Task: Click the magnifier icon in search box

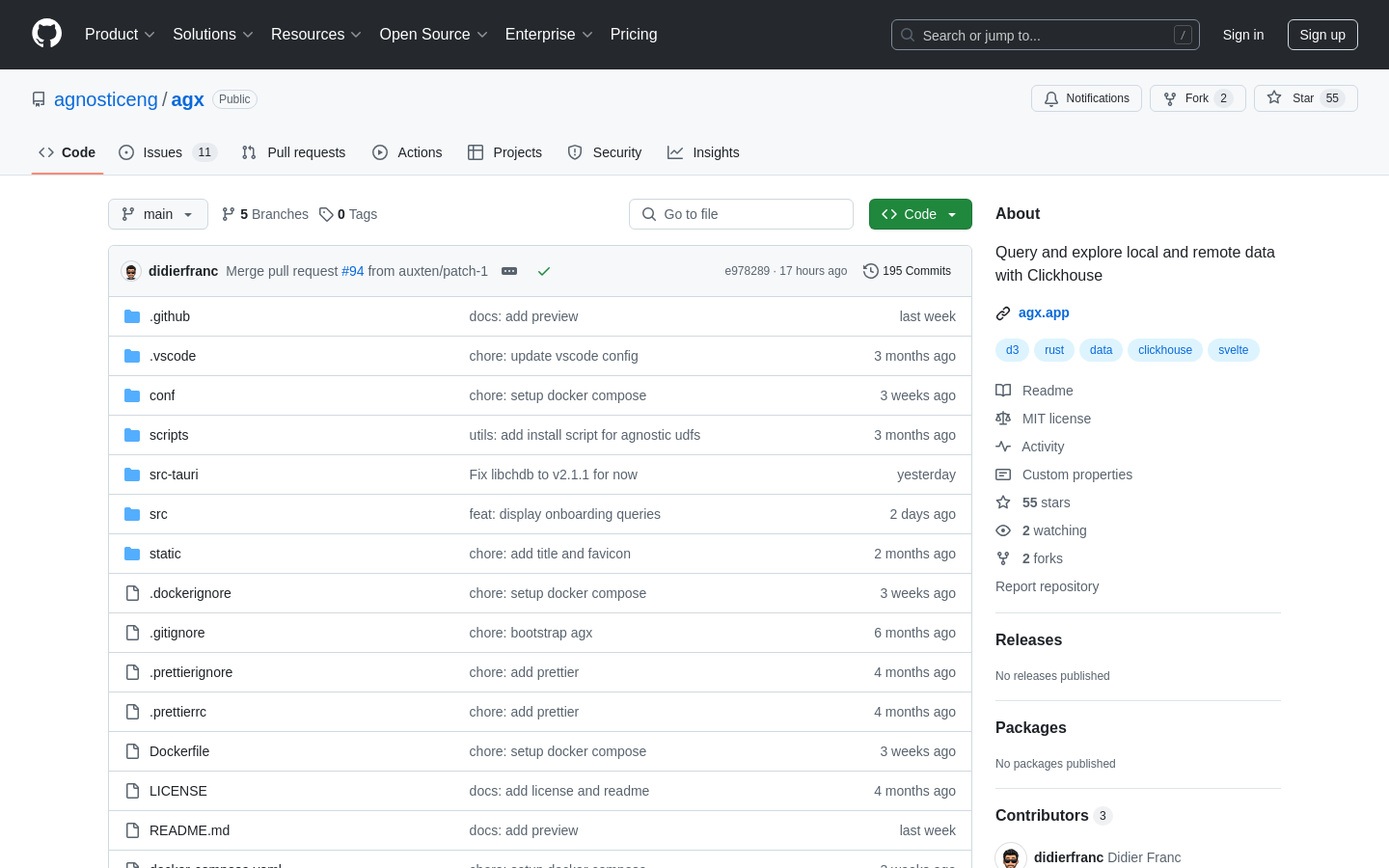Action: coord(908,35)
